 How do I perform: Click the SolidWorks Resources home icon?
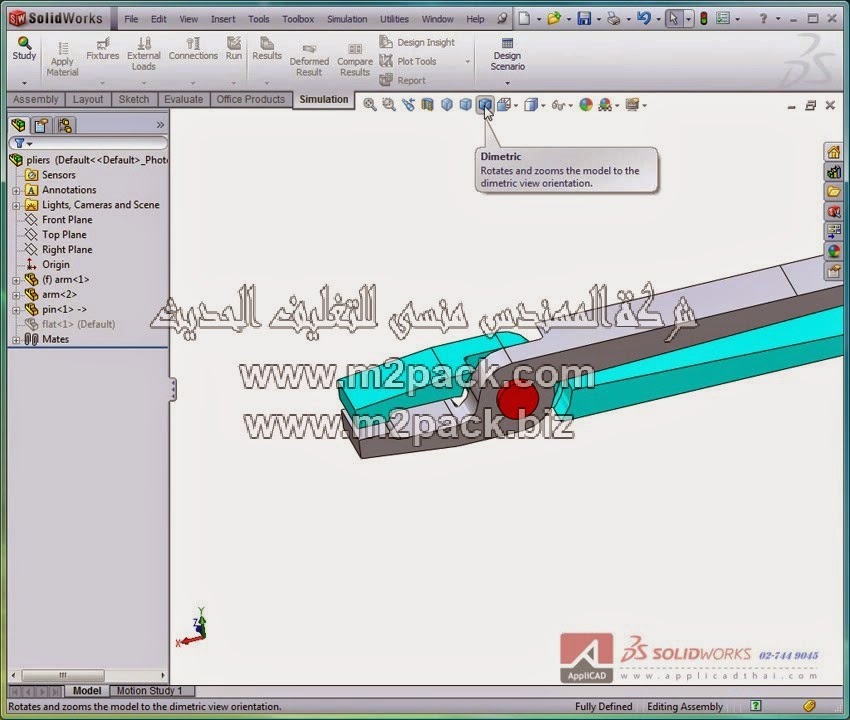(x=834, y=152)
